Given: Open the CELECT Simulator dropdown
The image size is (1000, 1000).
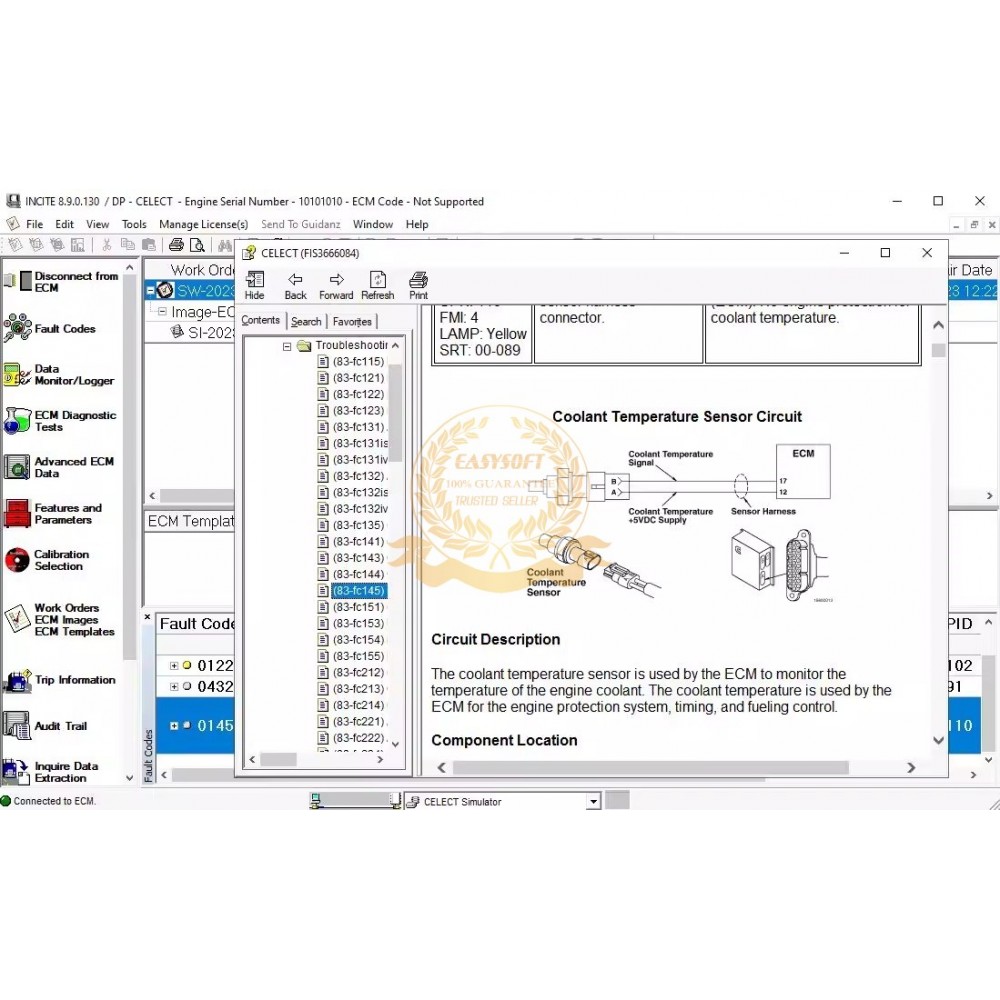Looking at the screenshot, I should (x=594, y=802).
